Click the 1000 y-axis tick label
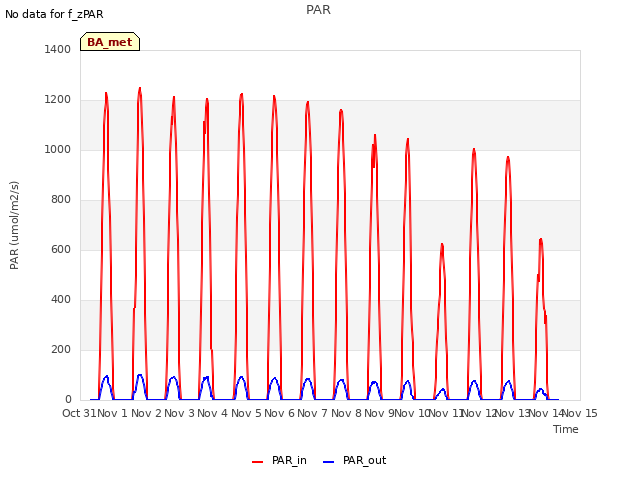The image size is (640, 480). [58, 149]
